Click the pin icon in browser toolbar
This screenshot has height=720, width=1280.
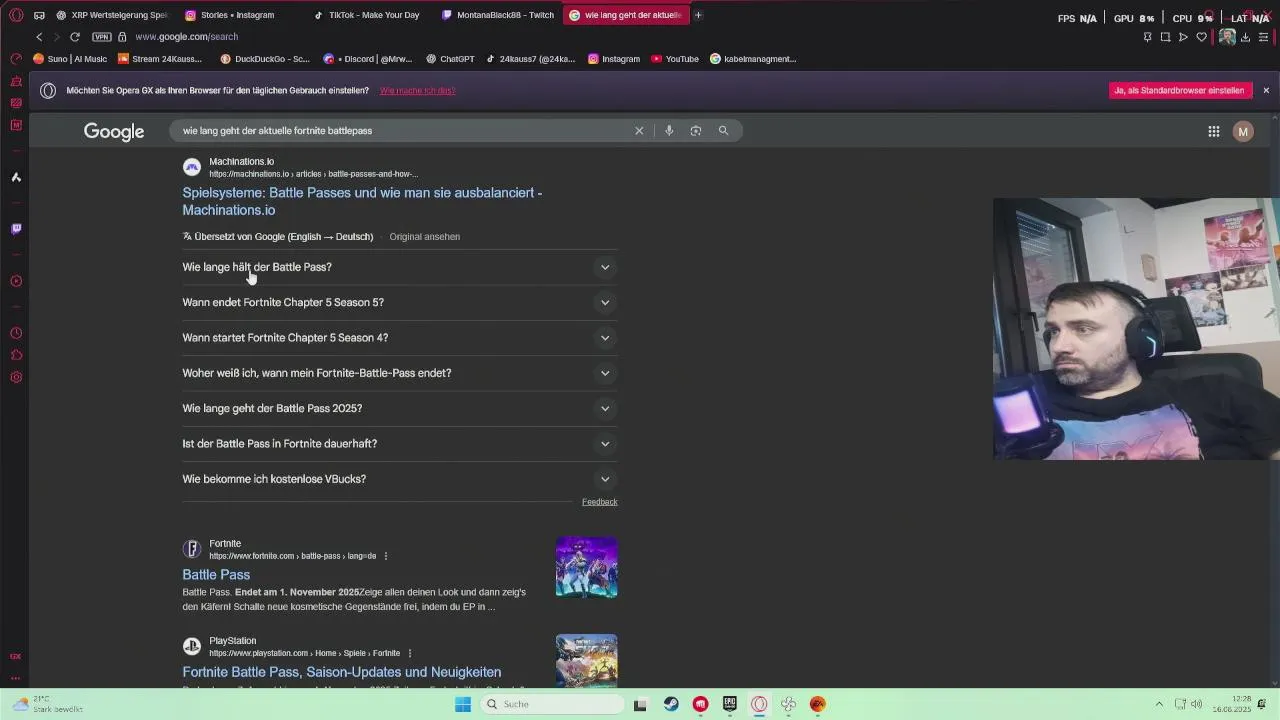pos(1147,37)
